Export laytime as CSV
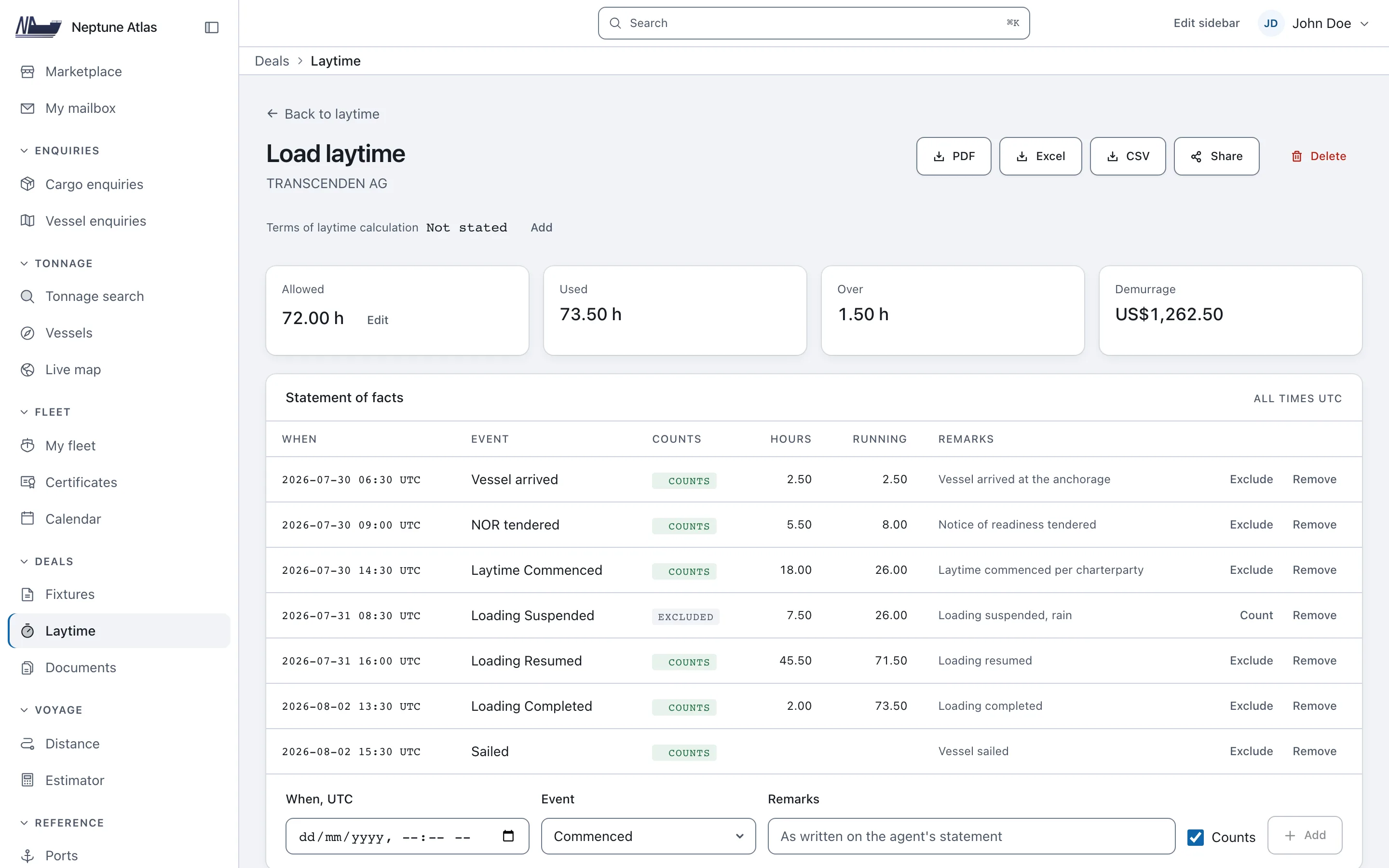This screenshot has width=1389, height=868. (x=1127, y=156)
